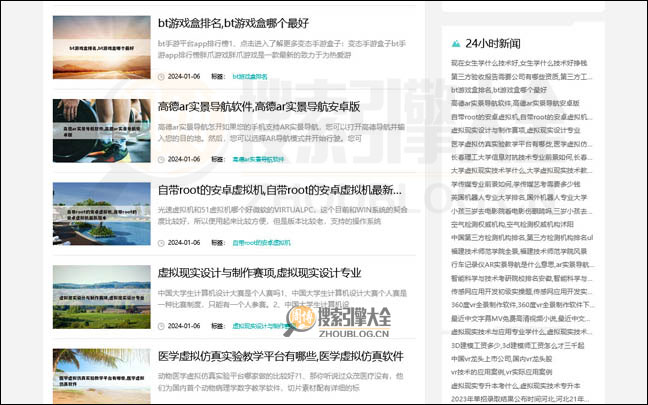Click the '自带root的安卓虚拟机' tag link

click(x=261, y=243)
